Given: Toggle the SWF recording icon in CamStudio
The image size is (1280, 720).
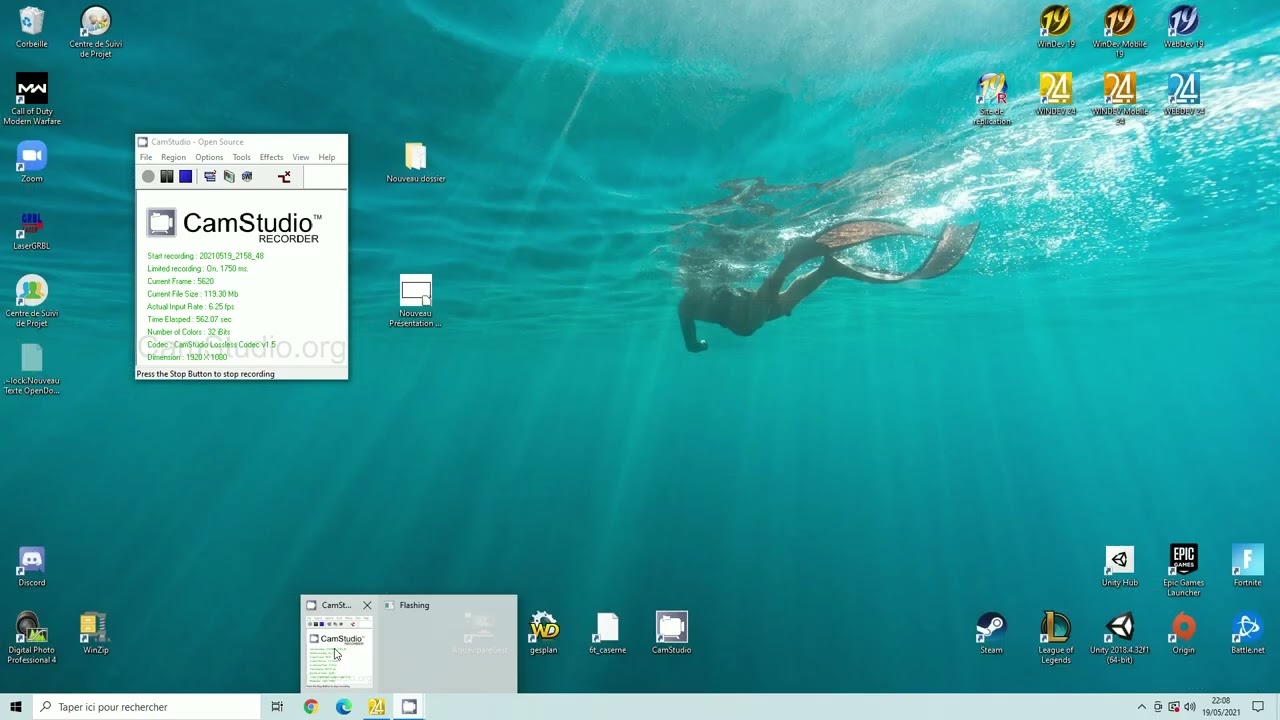Looking at the screenshot, I should click(247, 177).
